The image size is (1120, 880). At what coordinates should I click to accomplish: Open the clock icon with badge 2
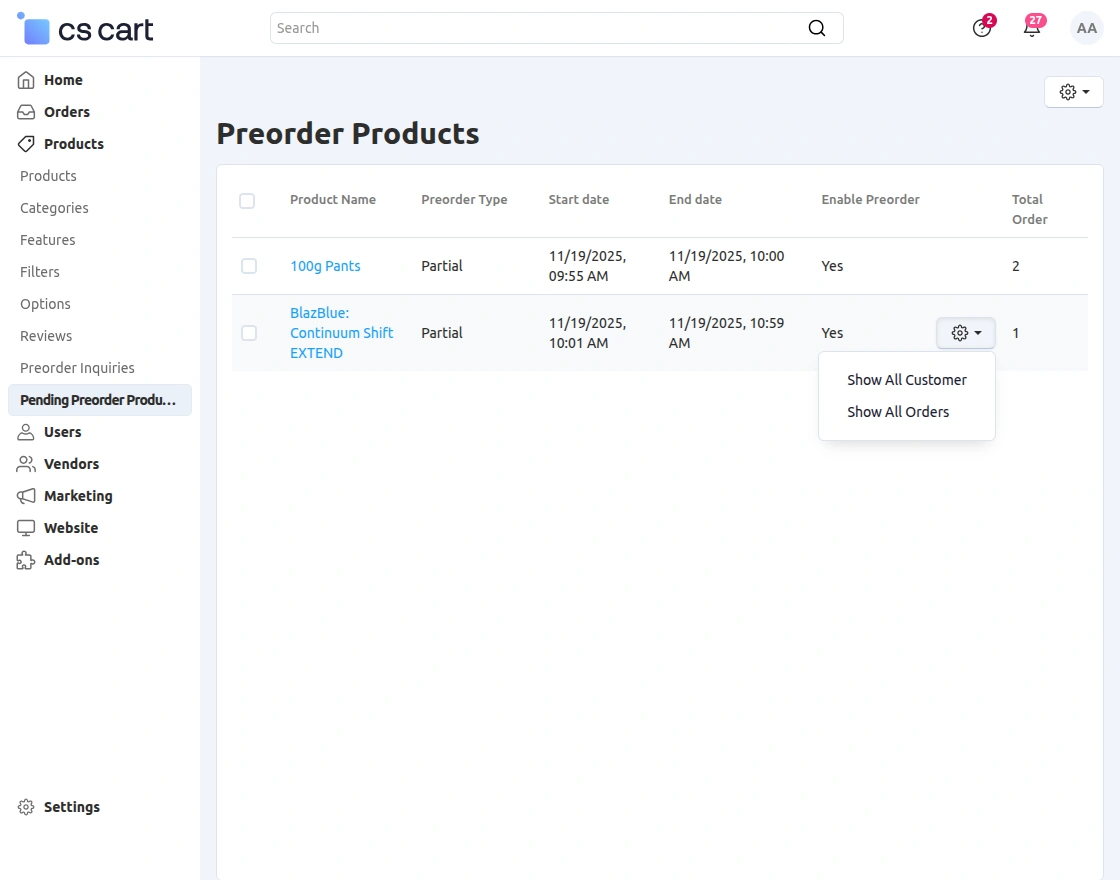coord(981,28)
